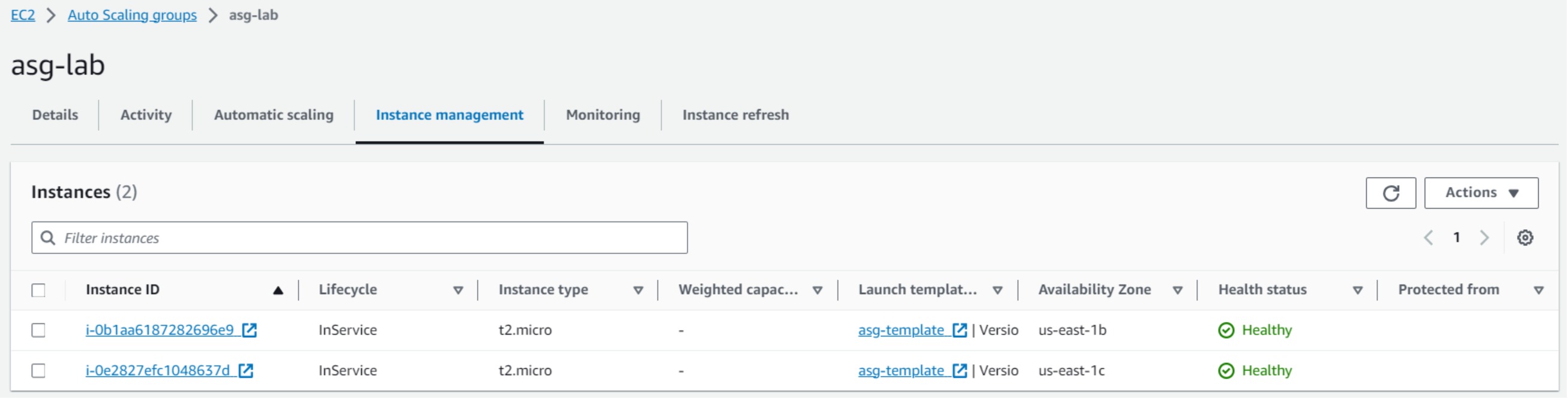
Task: Click external link icon beside second asg-template
Action: point(960,371)
